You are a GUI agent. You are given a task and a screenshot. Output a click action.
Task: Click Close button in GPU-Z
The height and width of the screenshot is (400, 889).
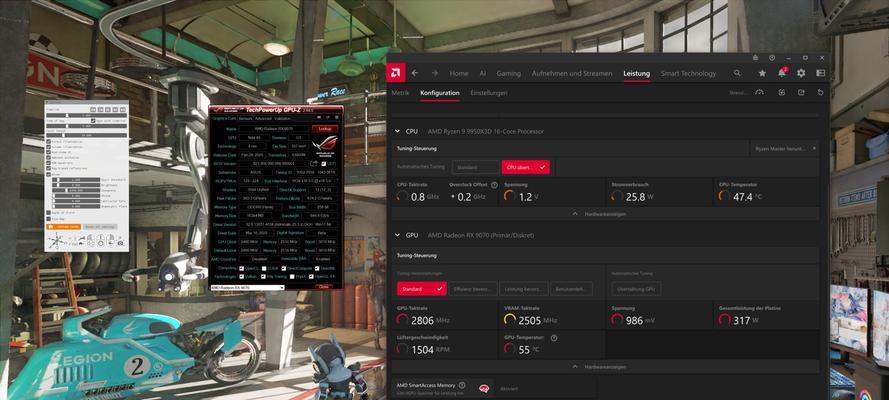[x=323, y=287]
